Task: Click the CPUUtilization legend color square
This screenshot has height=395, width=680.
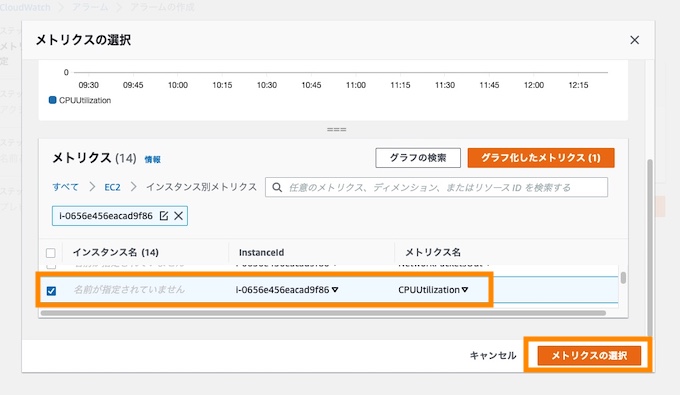Action: pos(52,100)
